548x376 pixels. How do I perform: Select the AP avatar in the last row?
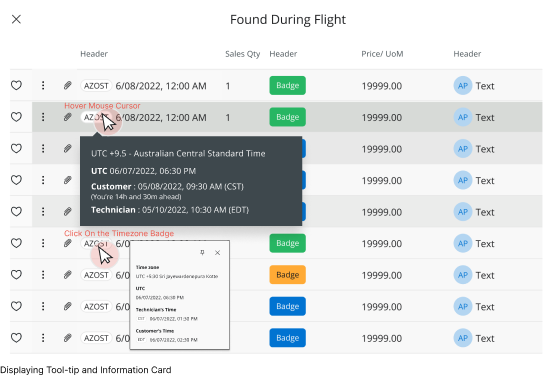click(x=463, y=338)
